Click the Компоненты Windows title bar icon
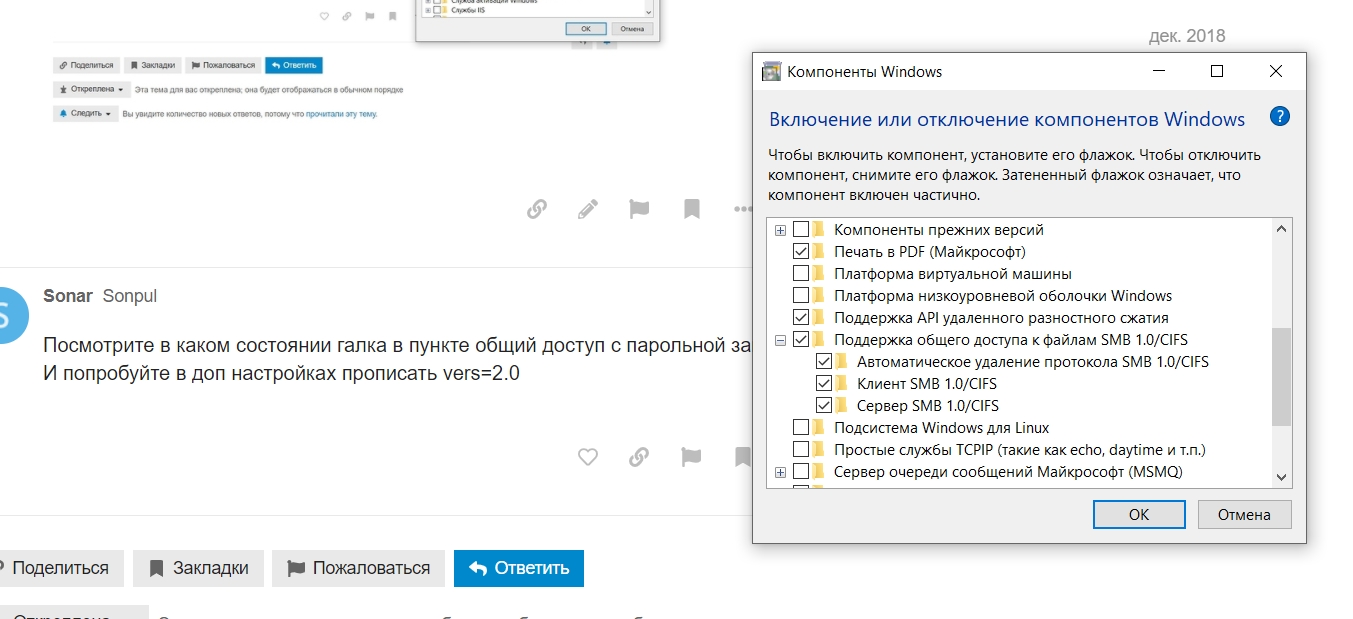 771,71
